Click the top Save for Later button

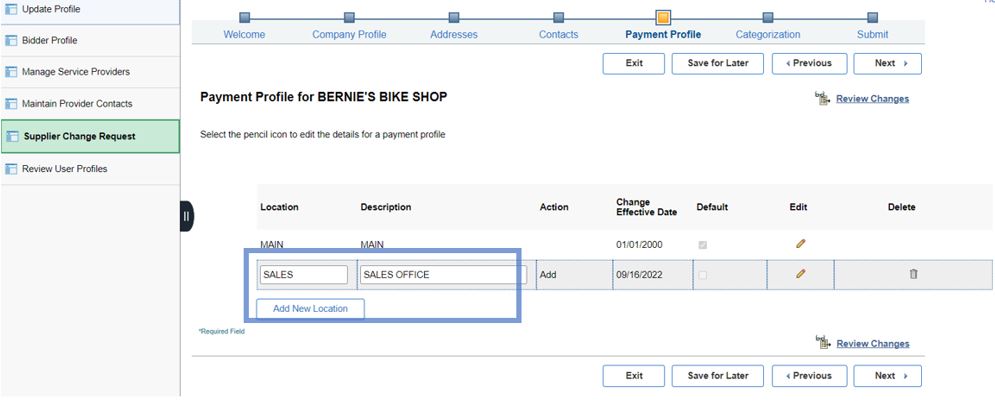(718, 63)
